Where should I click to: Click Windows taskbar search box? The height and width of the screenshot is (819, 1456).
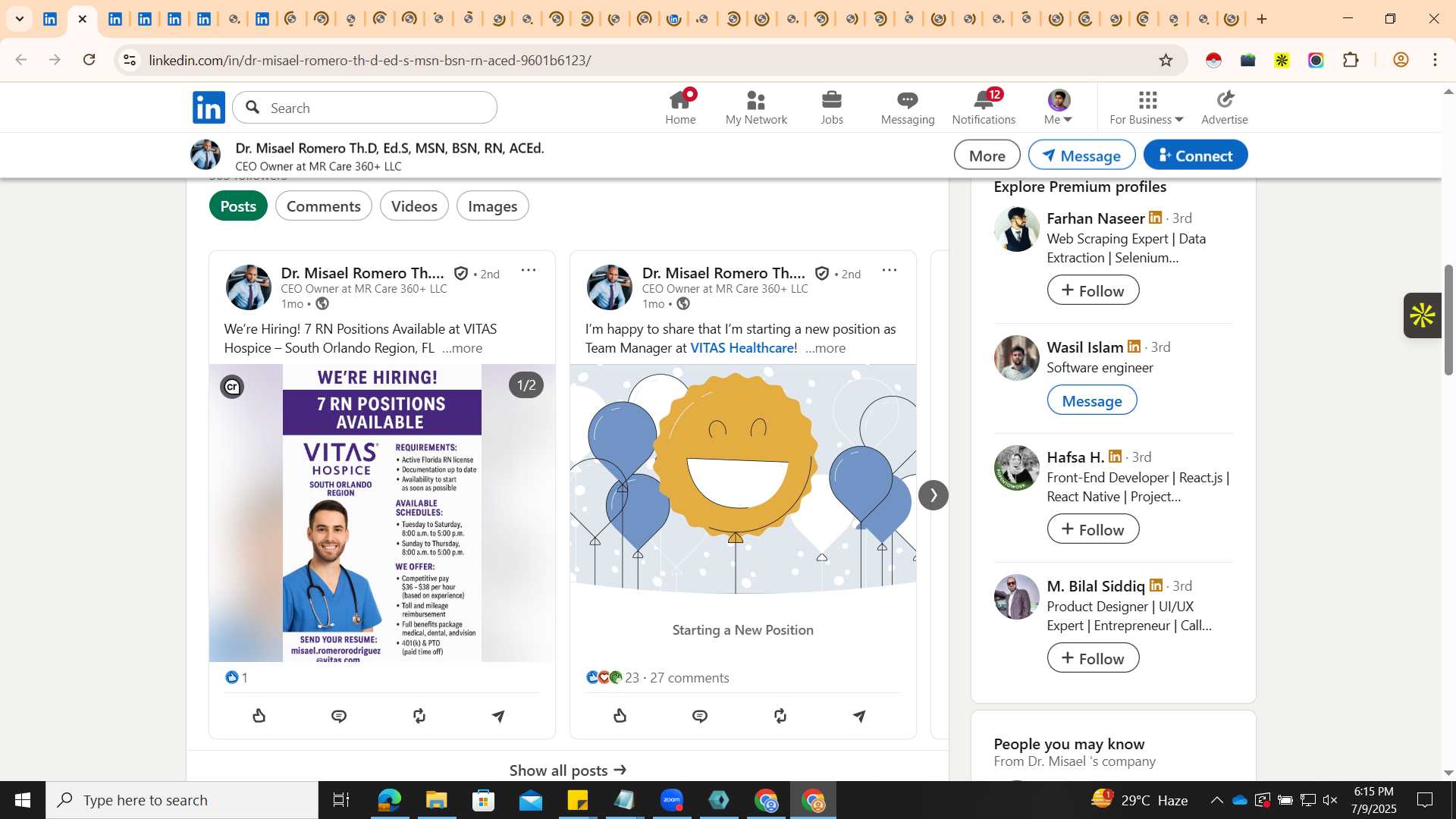click(x=182, y=800)
